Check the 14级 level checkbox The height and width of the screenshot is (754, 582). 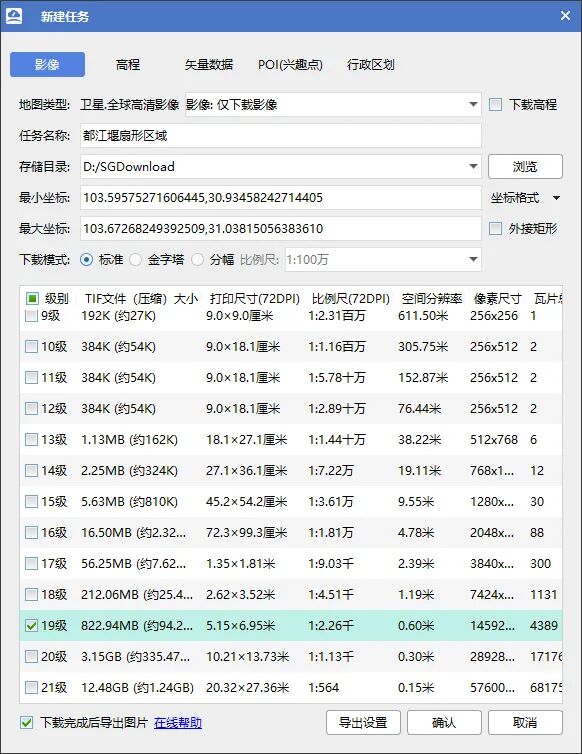point(31,470)
